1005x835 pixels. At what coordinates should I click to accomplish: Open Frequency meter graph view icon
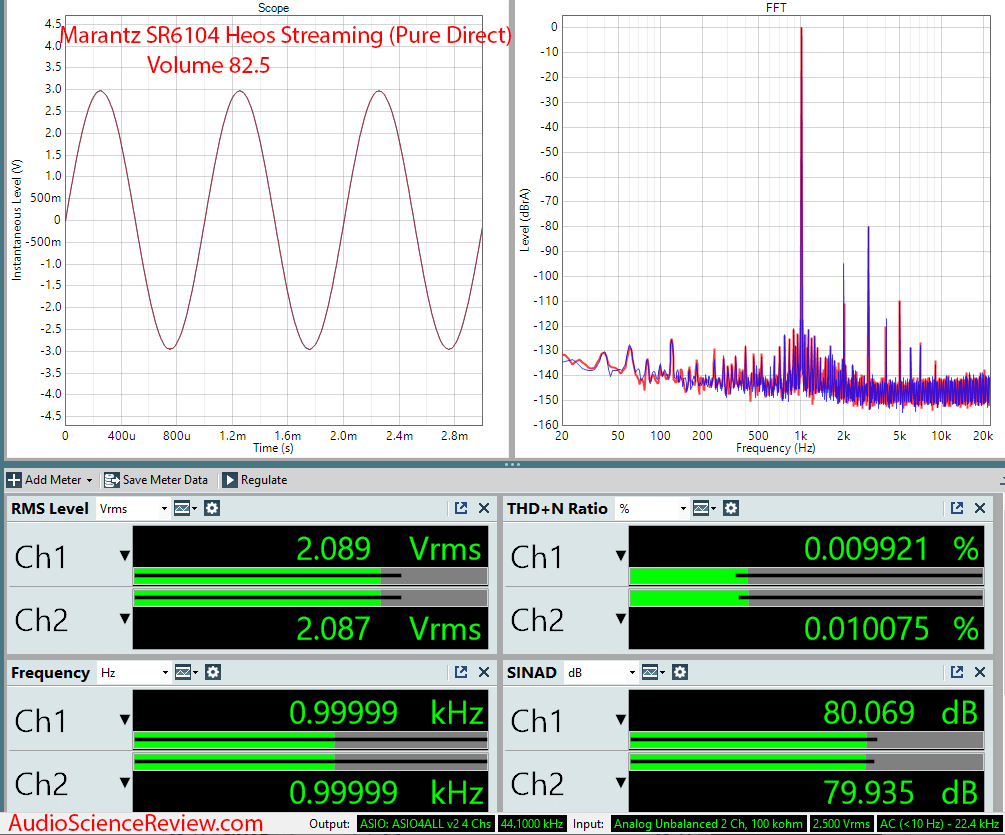click(x=185, y=672)
